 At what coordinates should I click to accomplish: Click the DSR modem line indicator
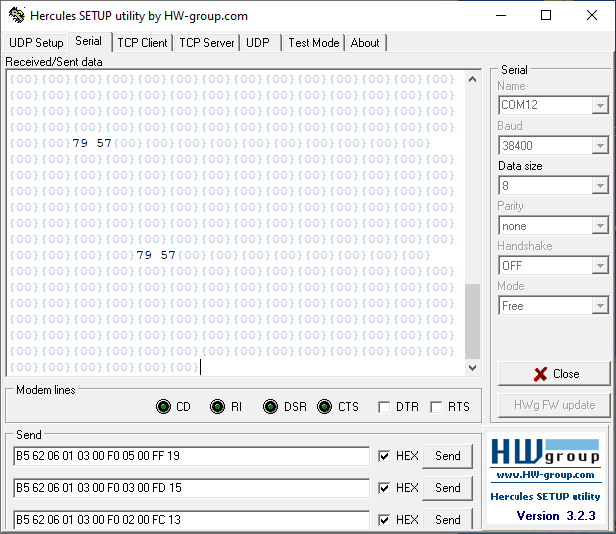270,406
